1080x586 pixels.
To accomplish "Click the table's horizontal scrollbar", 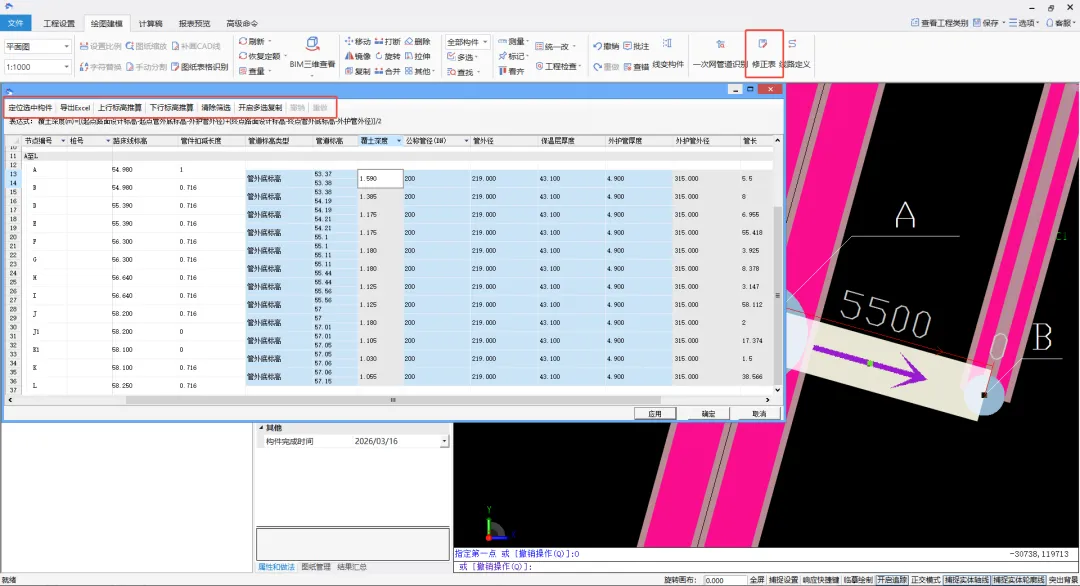I will 393,400.
